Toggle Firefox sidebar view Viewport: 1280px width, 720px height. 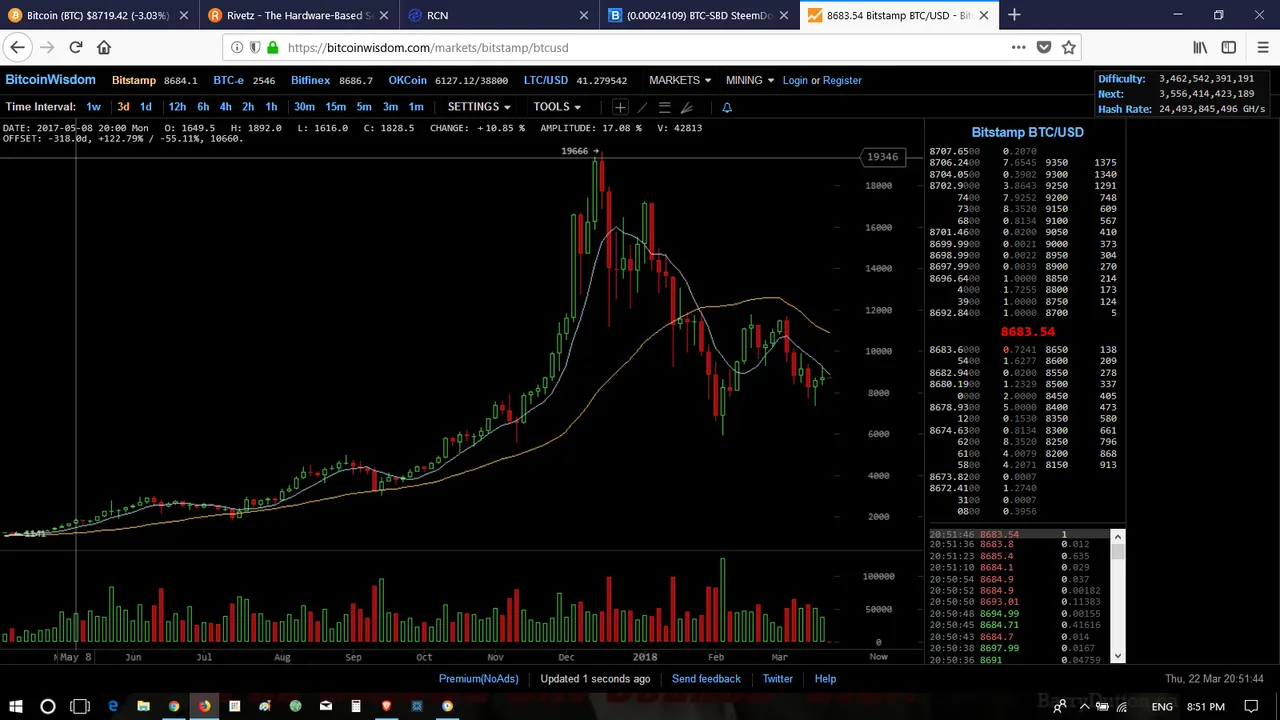click(x=1229, y=47)
